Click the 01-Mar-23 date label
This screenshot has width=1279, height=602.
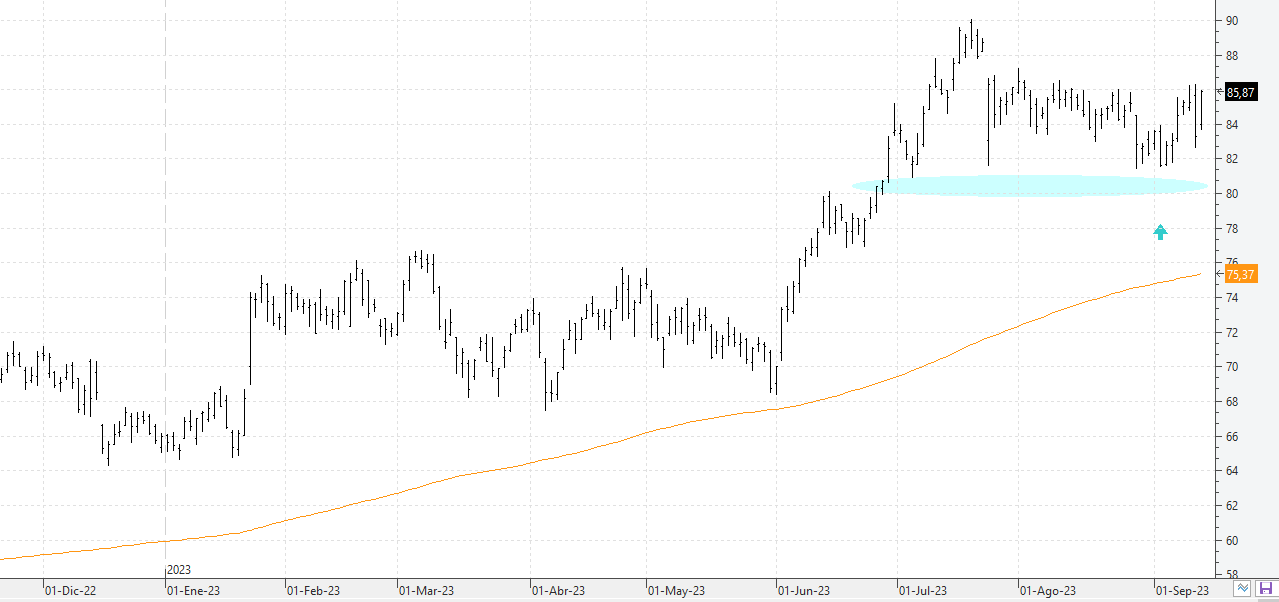coord(426,591)
